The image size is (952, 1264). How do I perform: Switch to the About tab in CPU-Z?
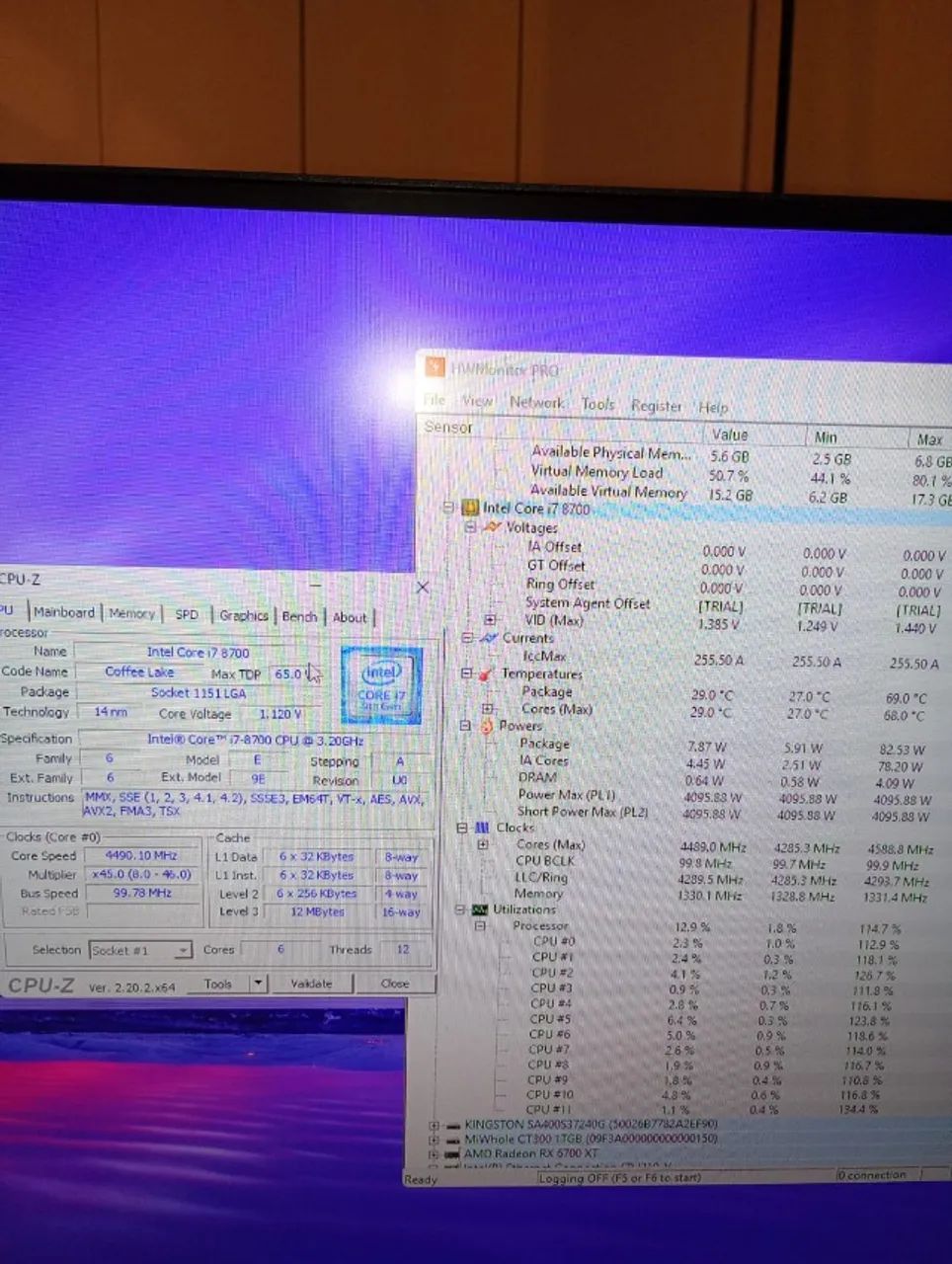coord(350,617)
